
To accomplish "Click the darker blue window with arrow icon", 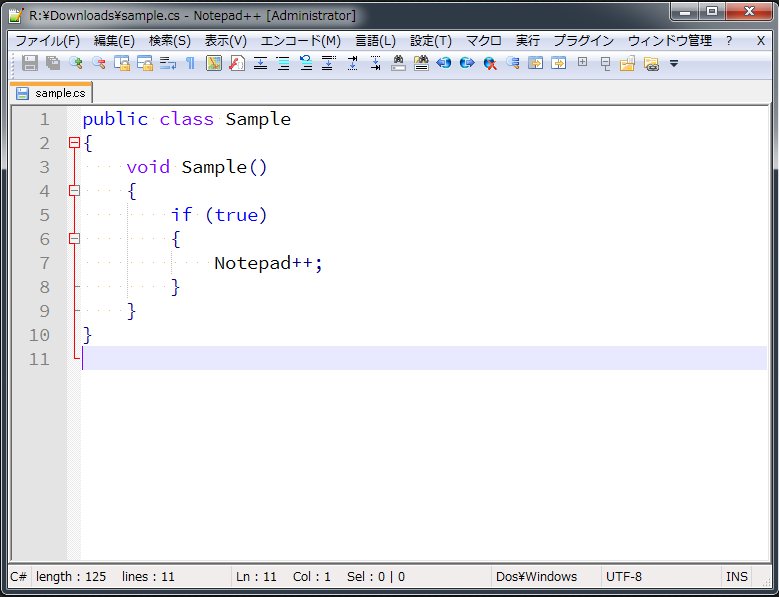I will click(536, 63).
